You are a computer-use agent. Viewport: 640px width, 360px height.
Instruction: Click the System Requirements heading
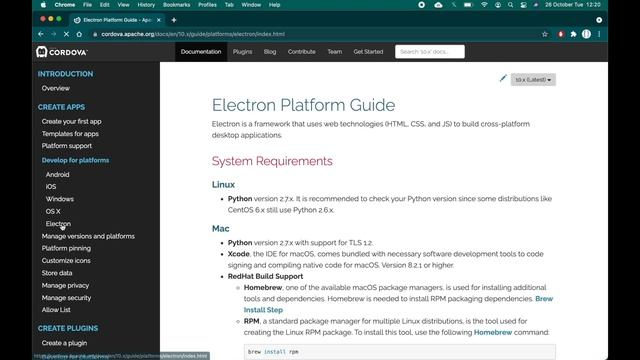point(272,161)
